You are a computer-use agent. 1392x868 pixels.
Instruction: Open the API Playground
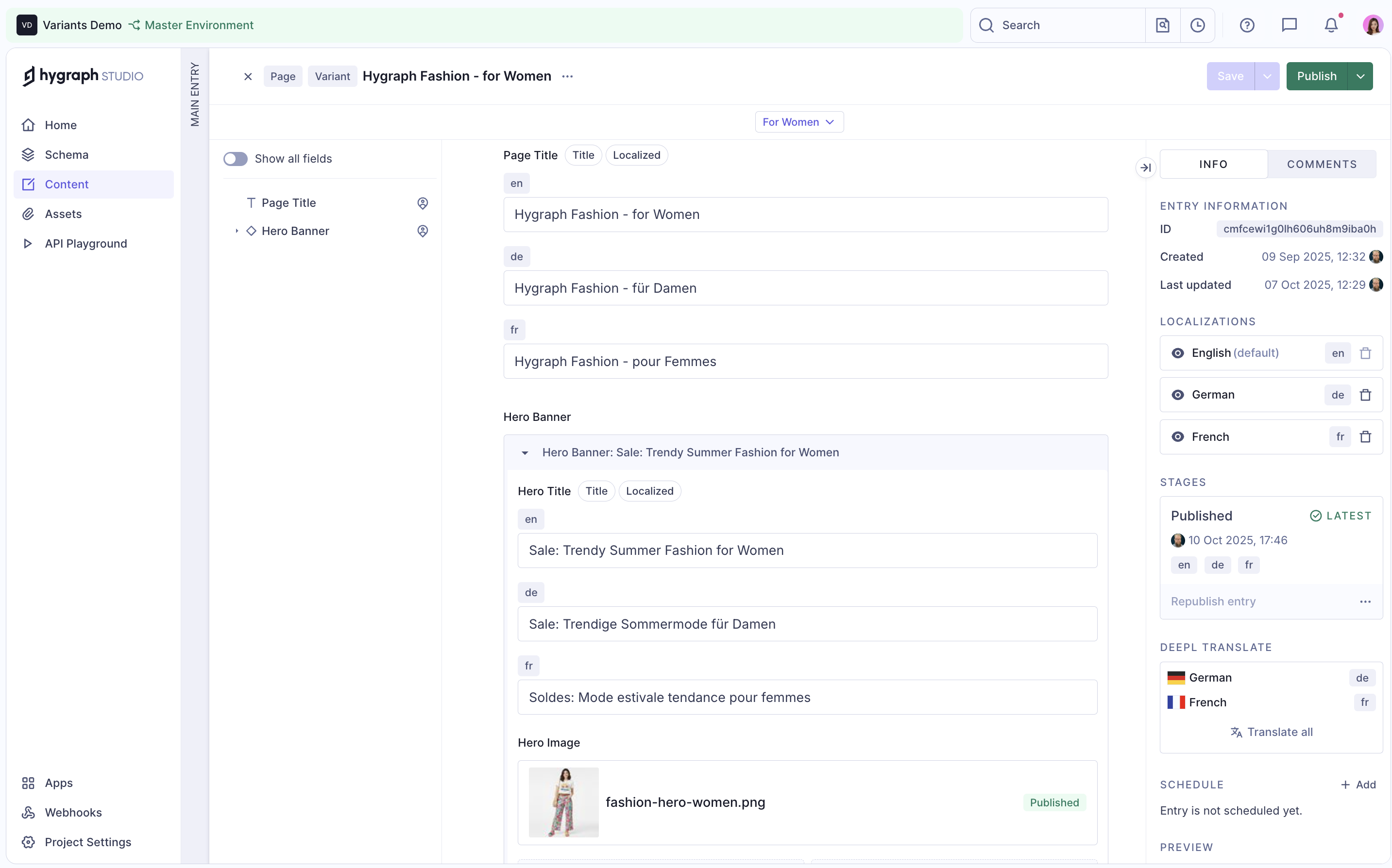point(85,243)
